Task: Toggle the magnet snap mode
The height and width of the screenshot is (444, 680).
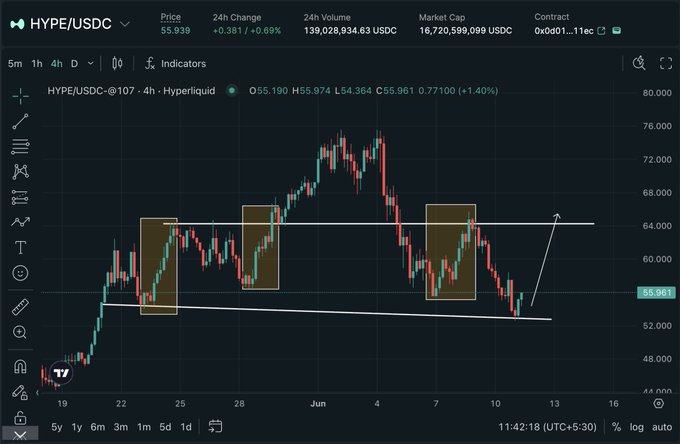Action: 20,366
